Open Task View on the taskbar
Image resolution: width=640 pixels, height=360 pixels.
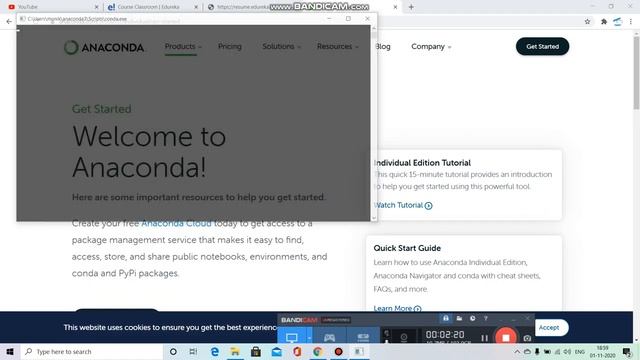(193, 351)
